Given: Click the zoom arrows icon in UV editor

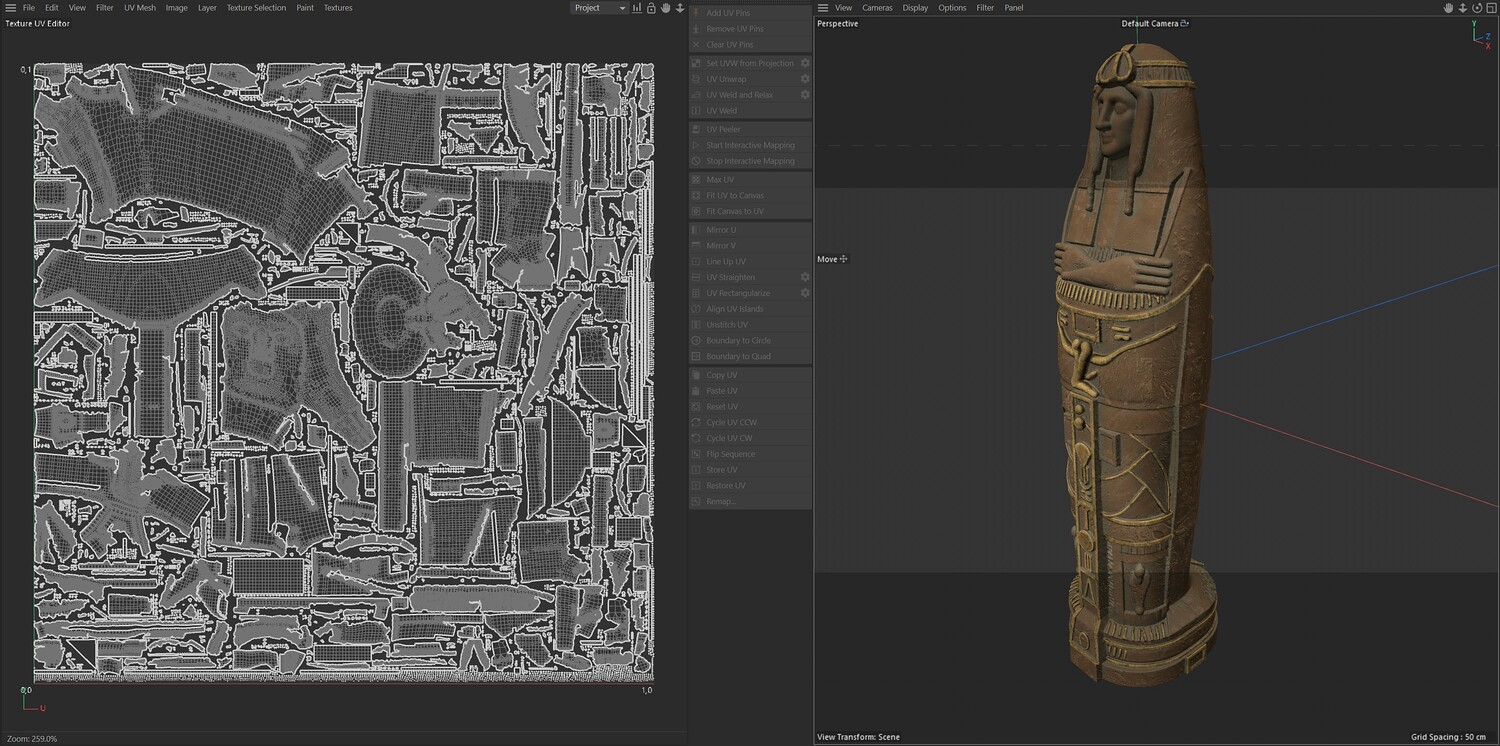Looking at the screenshot, I should tap(680, 8).
